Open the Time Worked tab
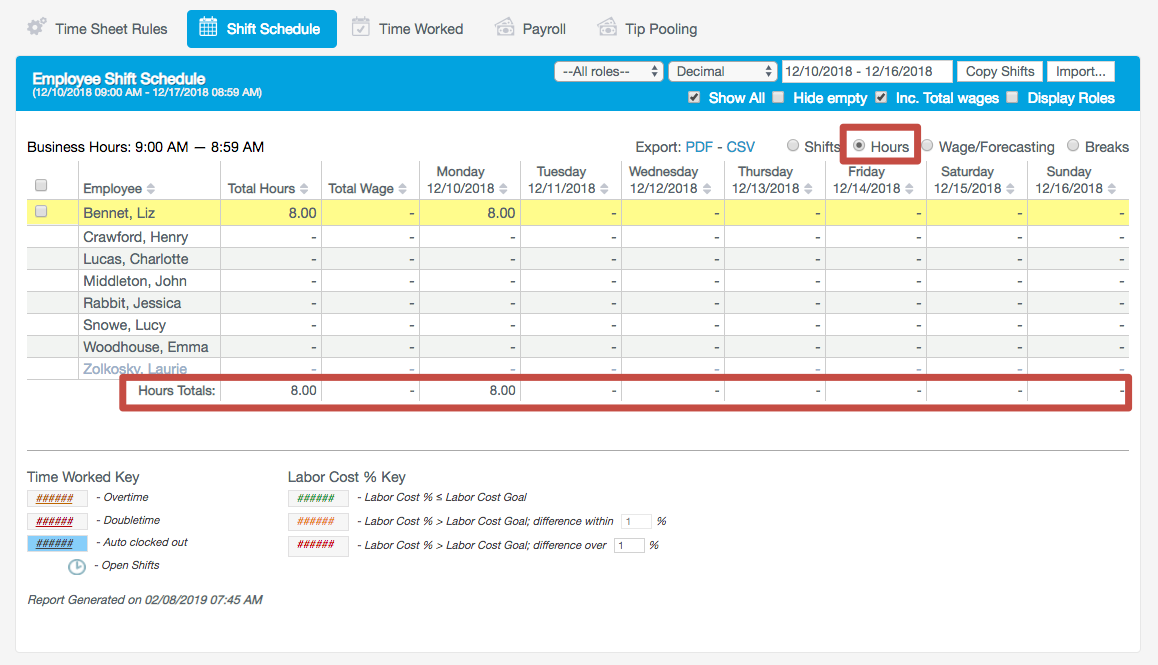Viewport: 1158px width, 665px height. point(420,29)
